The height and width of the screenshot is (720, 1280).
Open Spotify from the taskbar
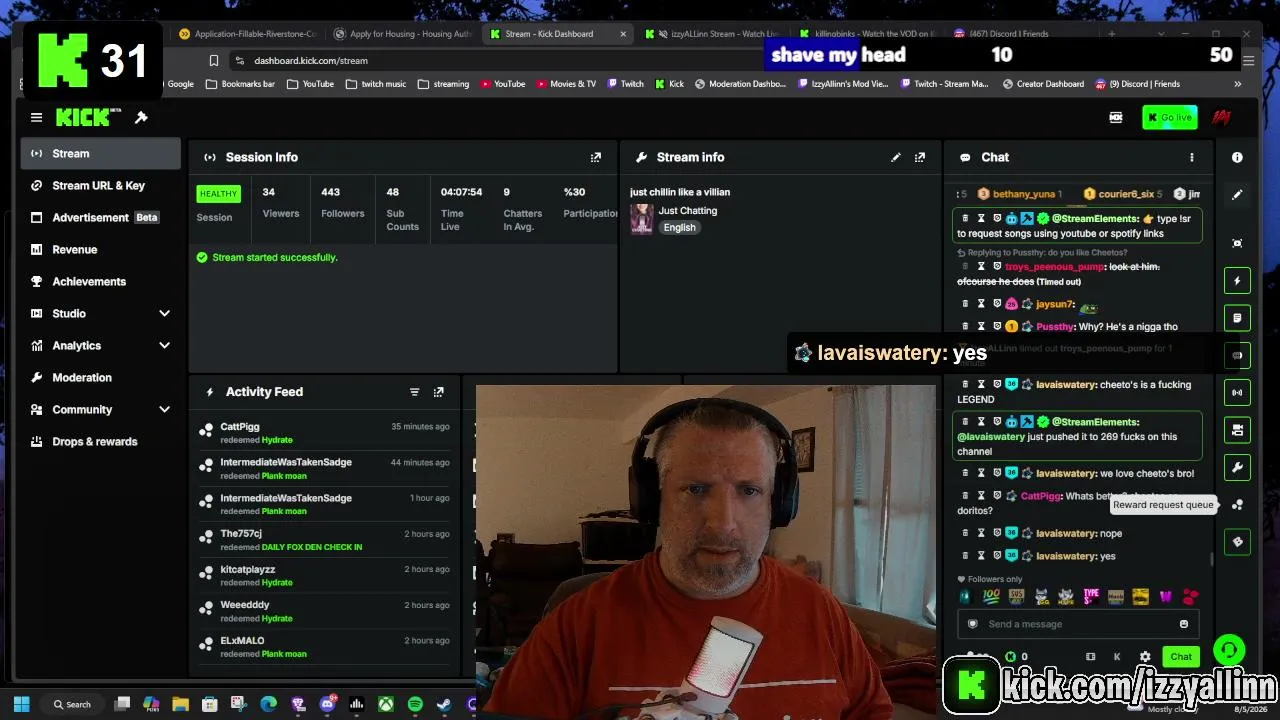(x=415, y=704)
